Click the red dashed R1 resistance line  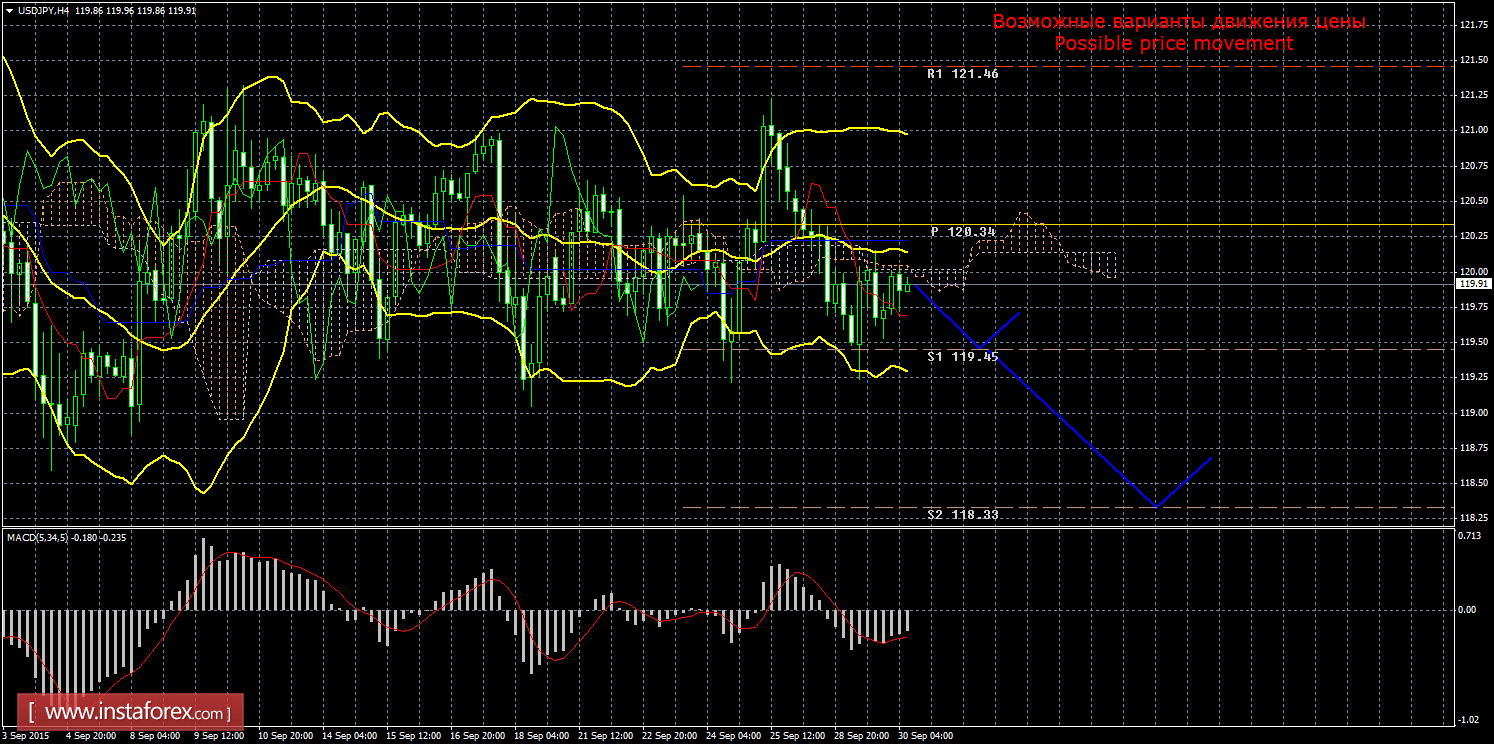[x=800, y=67]
